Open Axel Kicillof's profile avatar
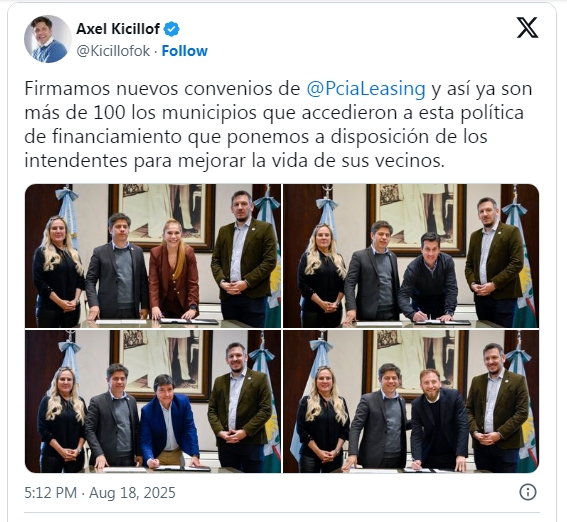The image size is (567, 522). tap(48, 39)
